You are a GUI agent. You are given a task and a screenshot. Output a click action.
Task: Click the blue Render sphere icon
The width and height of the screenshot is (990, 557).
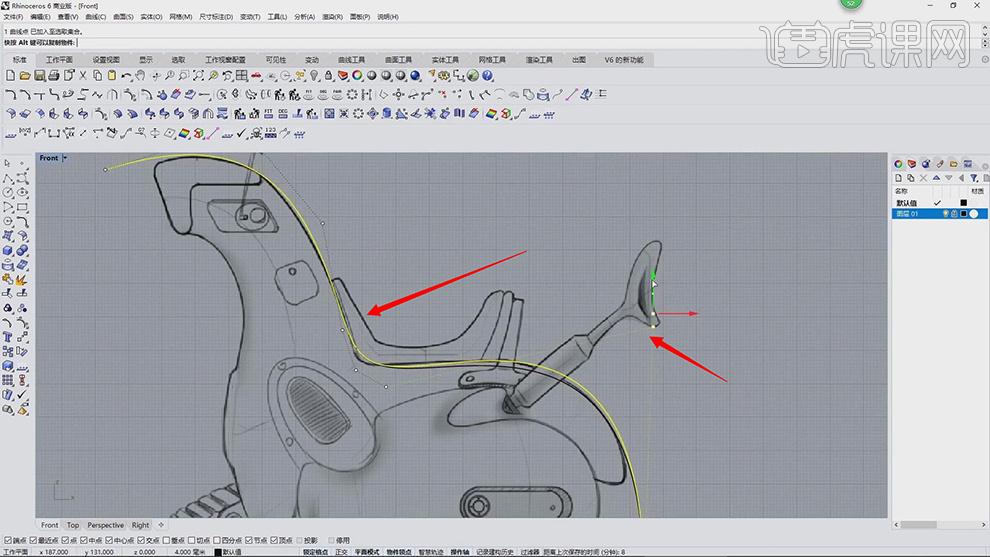coord(415,76)
